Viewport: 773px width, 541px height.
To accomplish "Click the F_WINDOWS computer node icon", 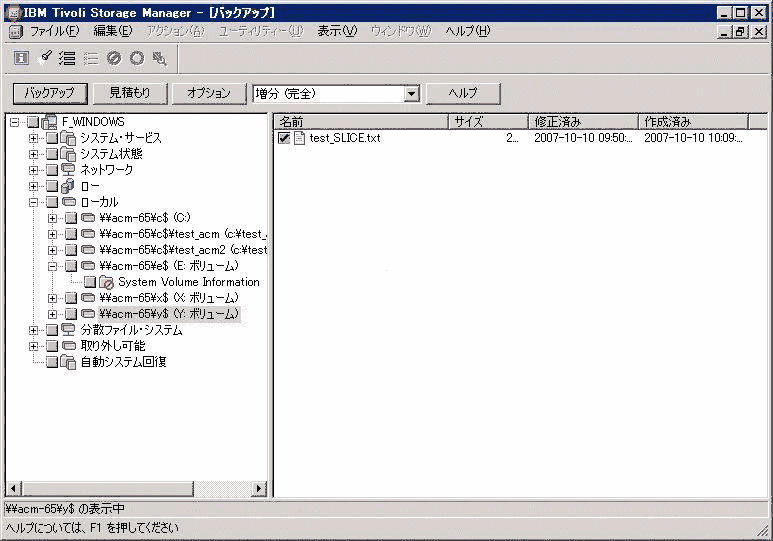I will pos(50,122).
